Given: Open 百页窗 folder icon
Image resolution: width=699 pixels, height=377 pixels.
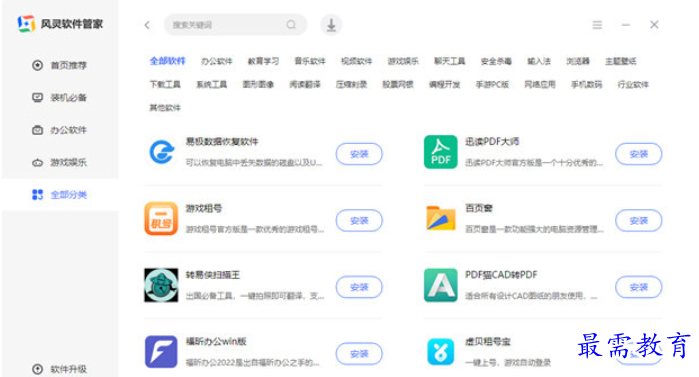Looking at the screenshot, I should (x=440, y=217).
